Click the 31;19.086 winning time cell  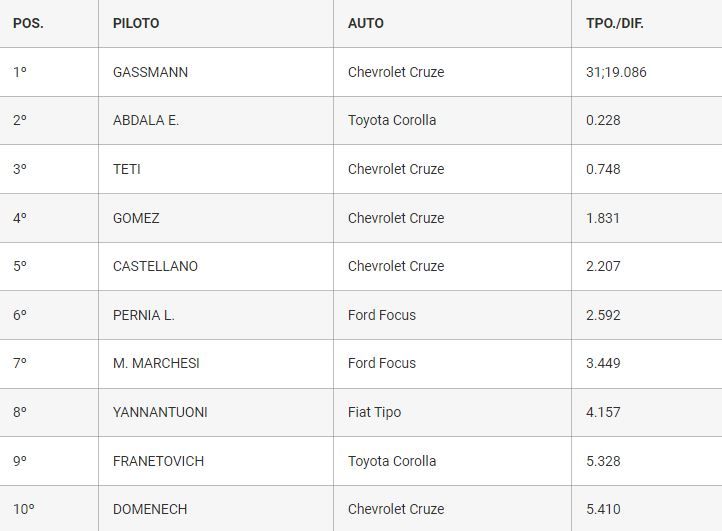(647, 72)
